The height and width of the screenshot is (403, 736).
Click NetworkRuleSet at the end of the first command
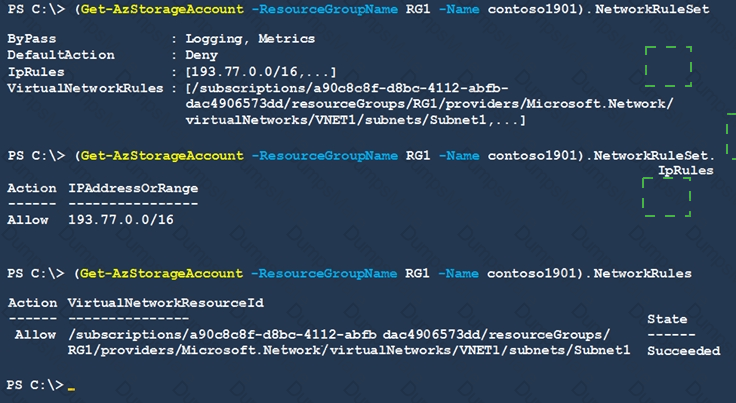[x=652, y=9]
